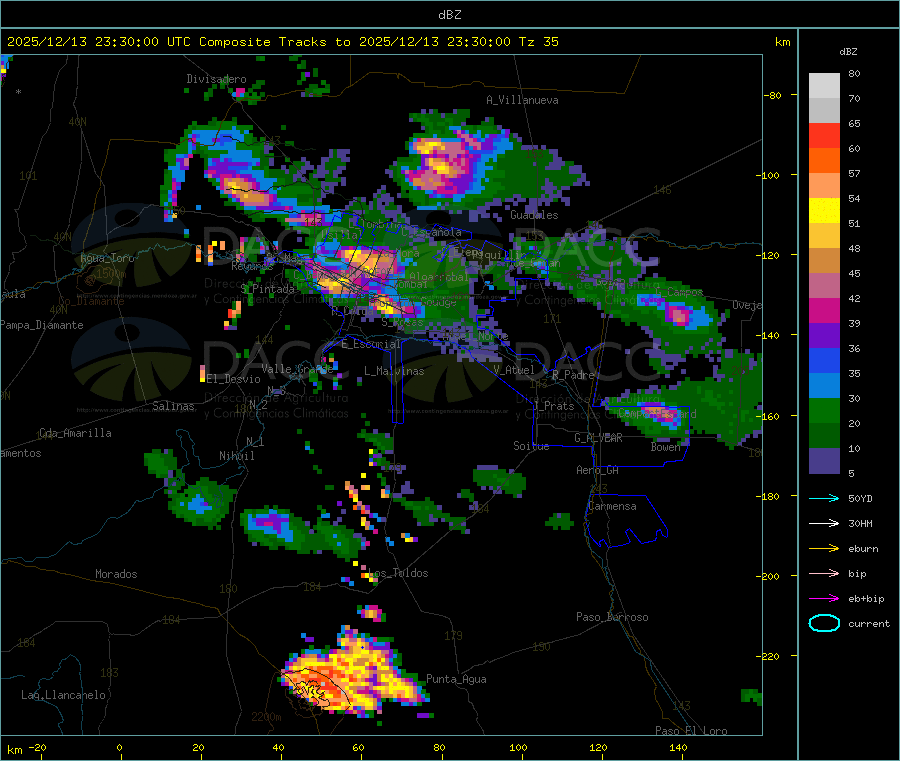Click the intense storm cell near Punta_Agua
900x761 pixels.
pyautogui.click(x=353, y=674)
